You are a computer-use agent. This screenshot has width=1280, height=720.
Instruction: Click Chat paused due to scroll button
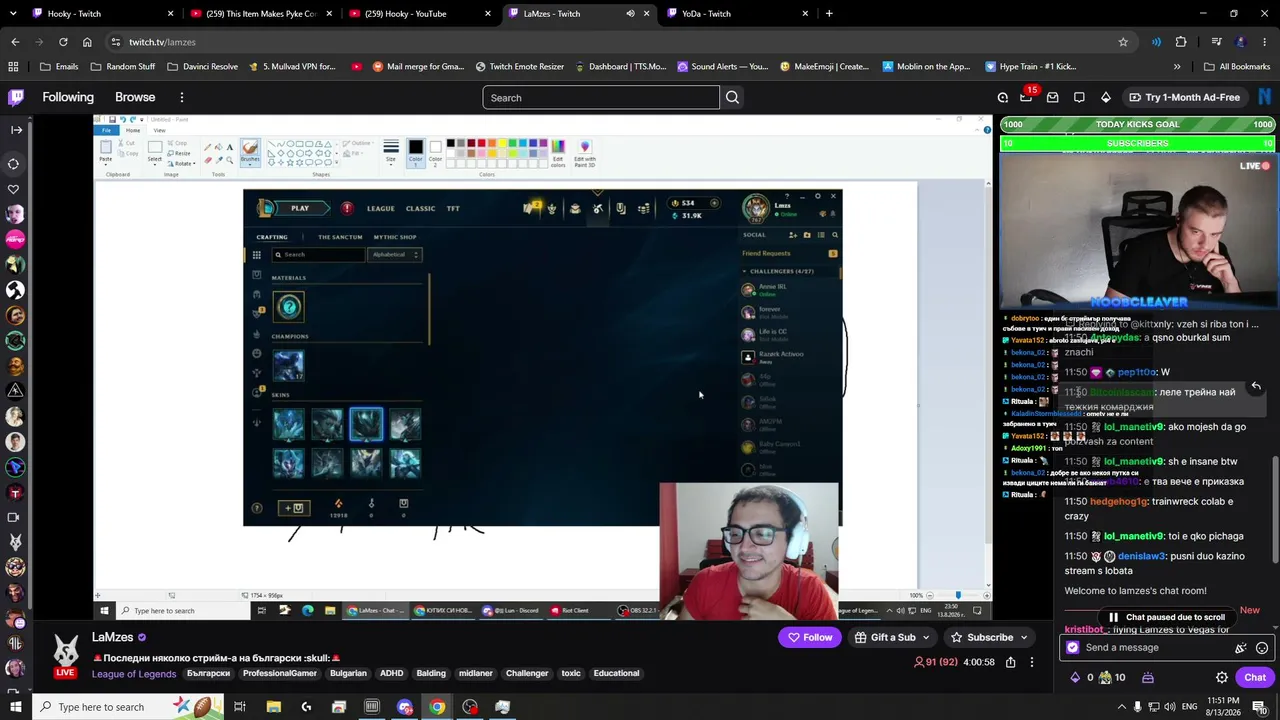coord(1166,617)
